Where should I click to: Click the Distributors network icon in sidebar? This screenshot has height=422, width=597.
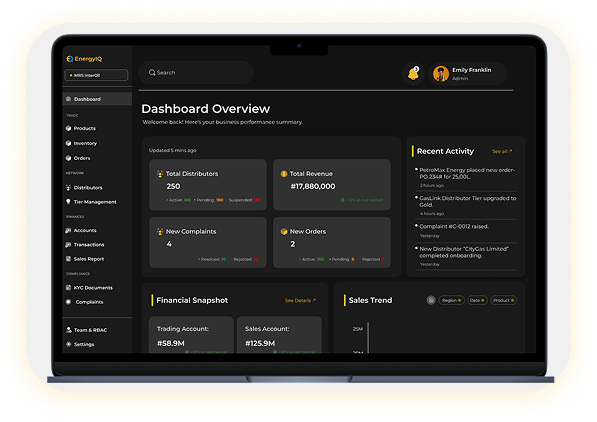click(69, 187)
